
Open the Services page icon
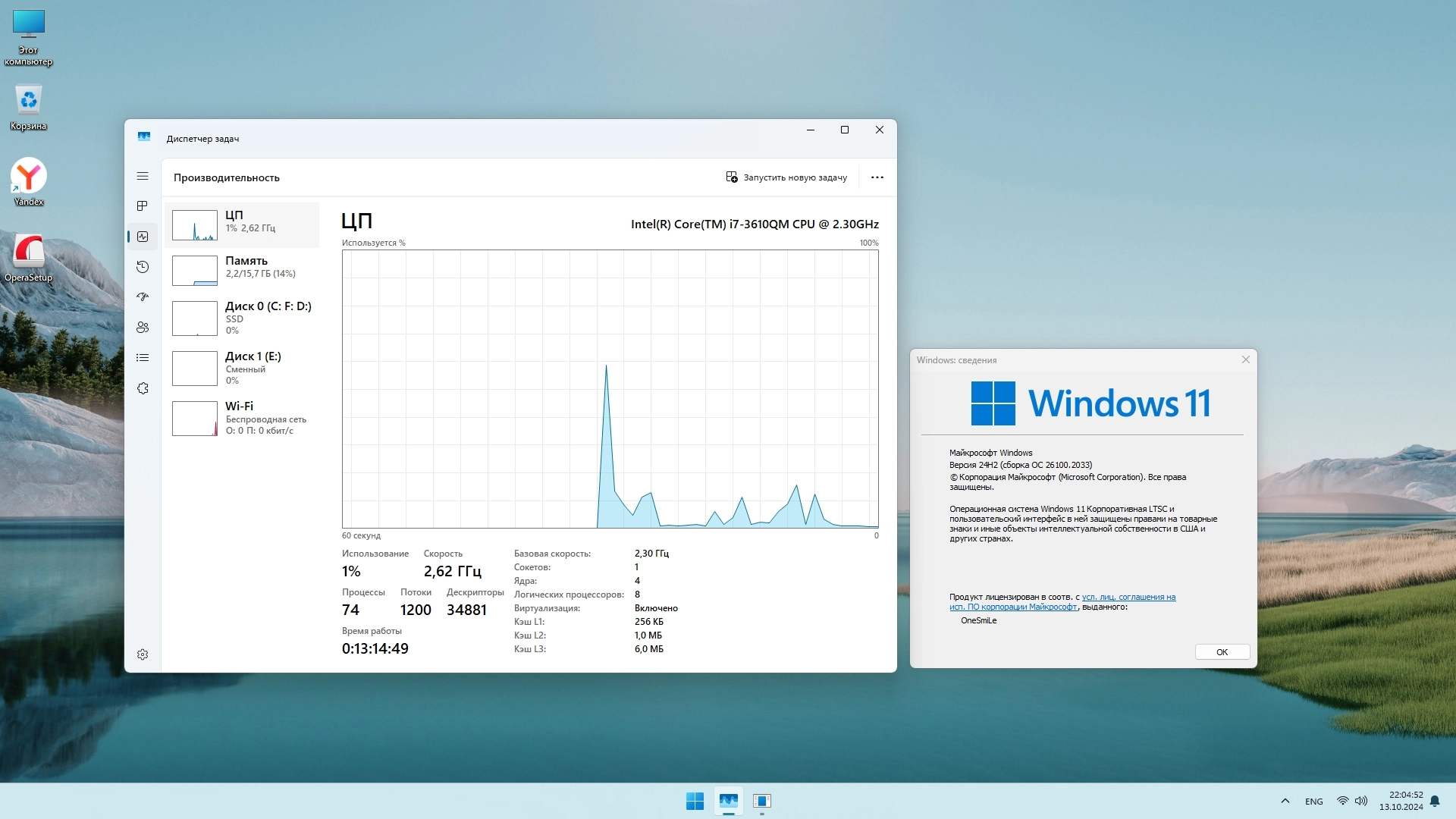pyautogui.click(x=143, y=388)
